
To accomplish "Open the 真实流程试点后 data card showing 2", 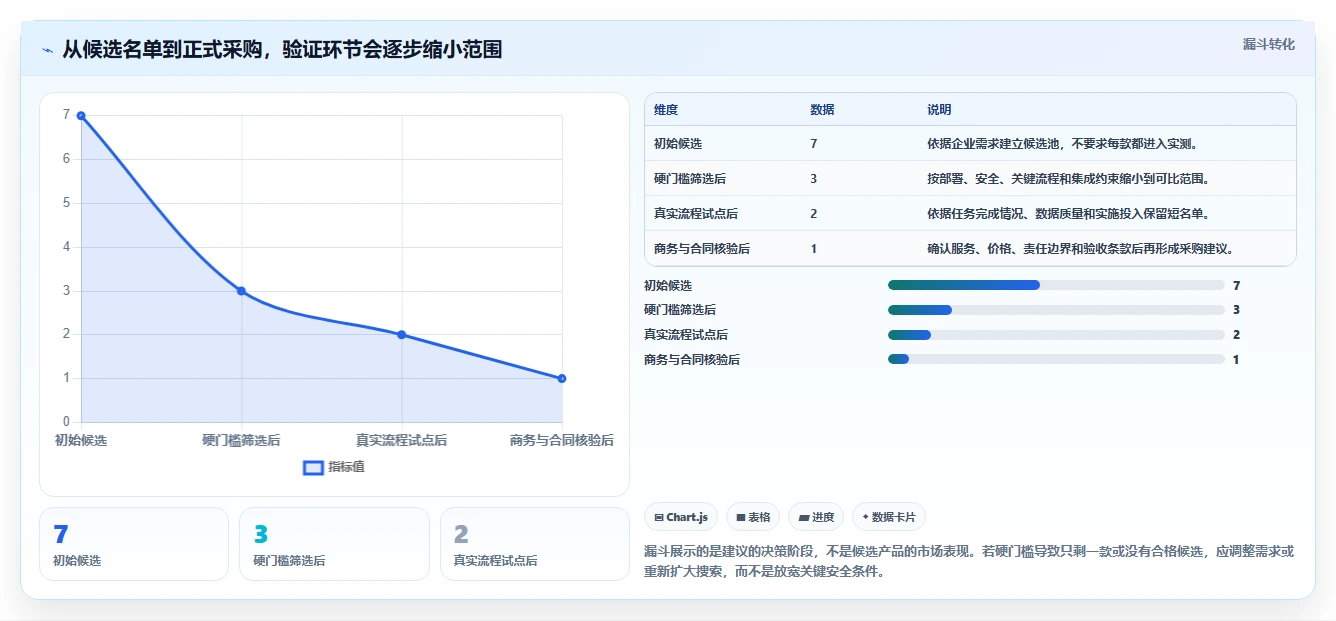I will click(535, 544).
